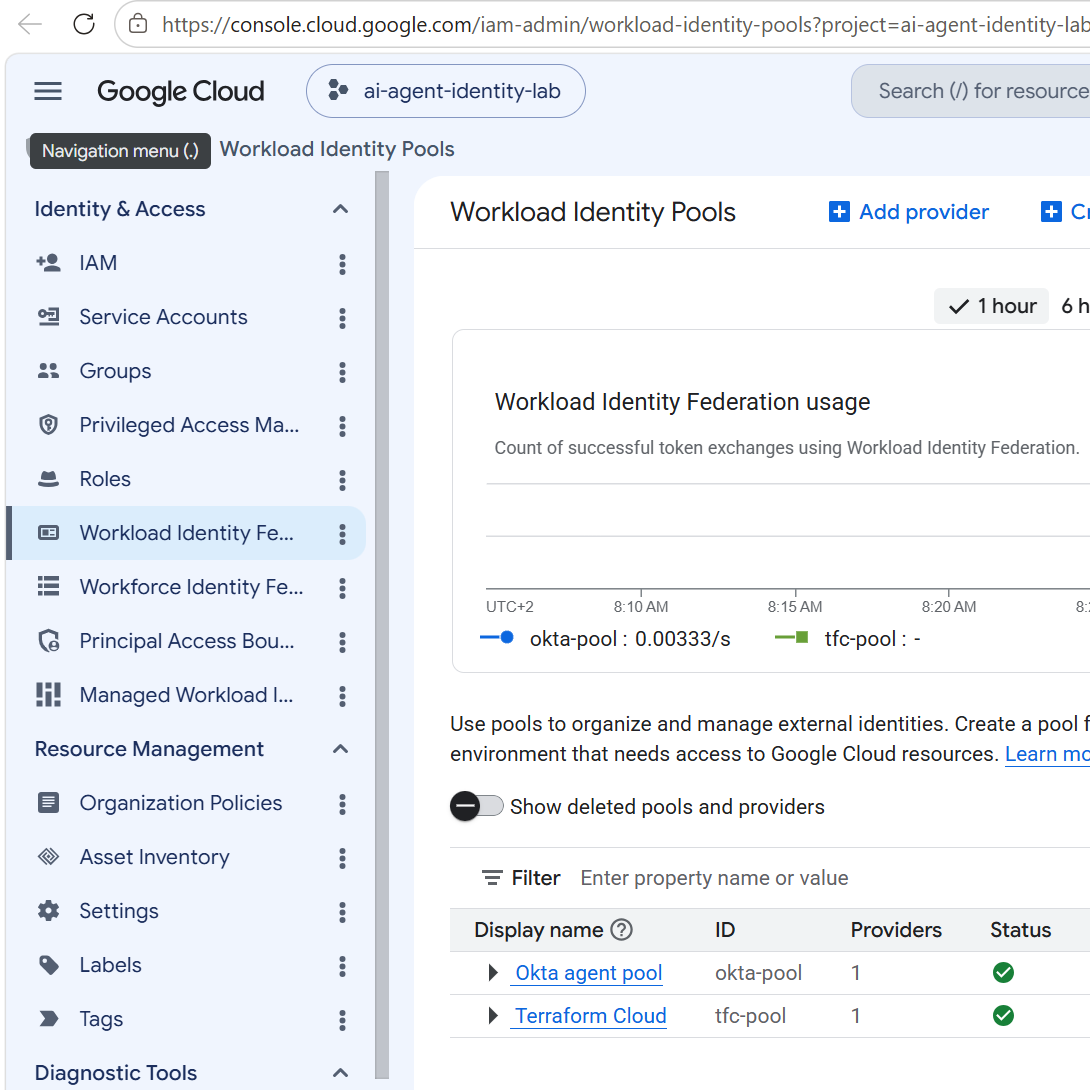Viewport: 1090px width, 1090px height.
Task: Collapse the Resource Management section
Action: (340, 749)
